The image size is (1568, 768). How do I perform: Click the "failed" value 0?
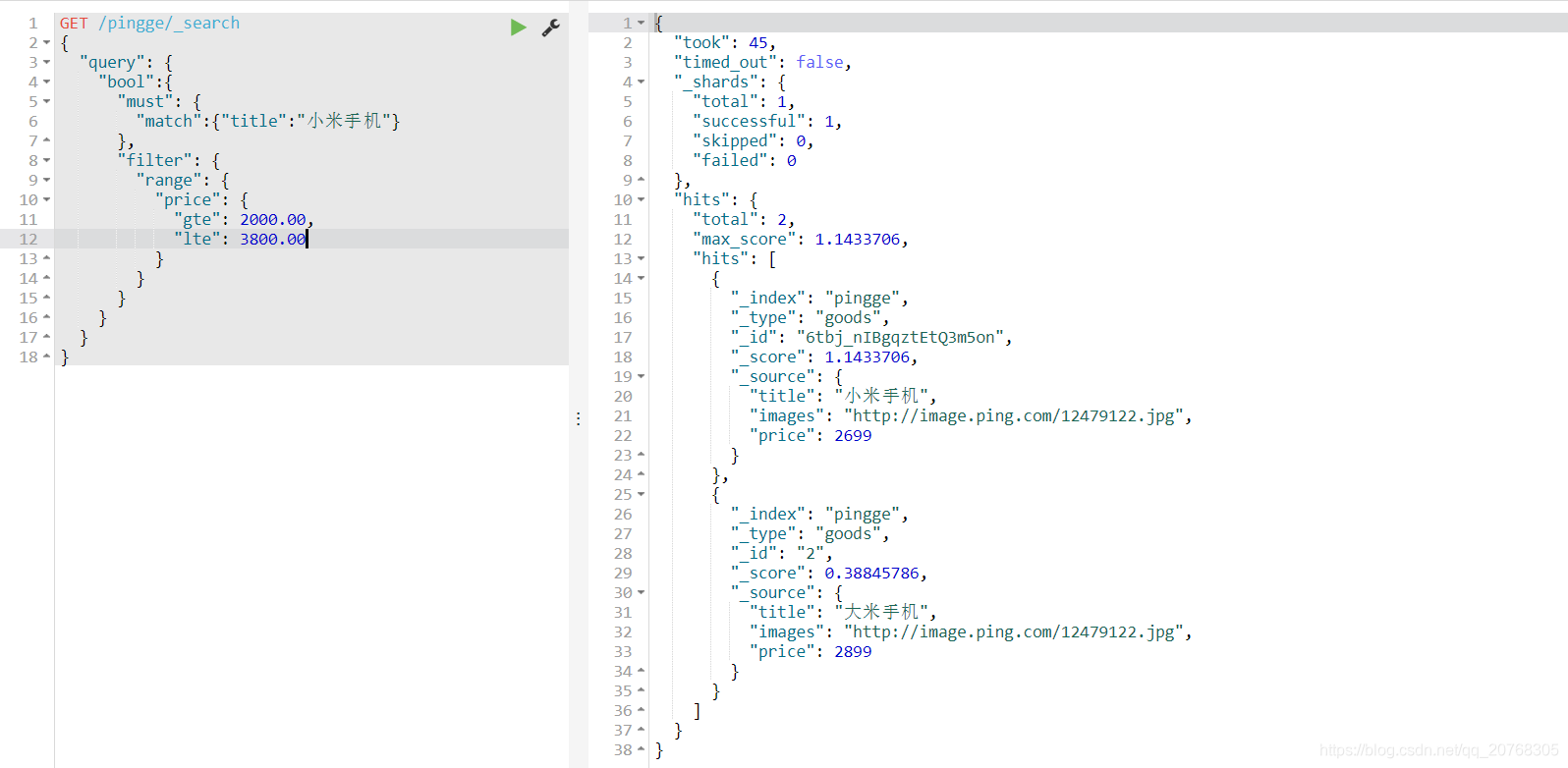point(791,161)
